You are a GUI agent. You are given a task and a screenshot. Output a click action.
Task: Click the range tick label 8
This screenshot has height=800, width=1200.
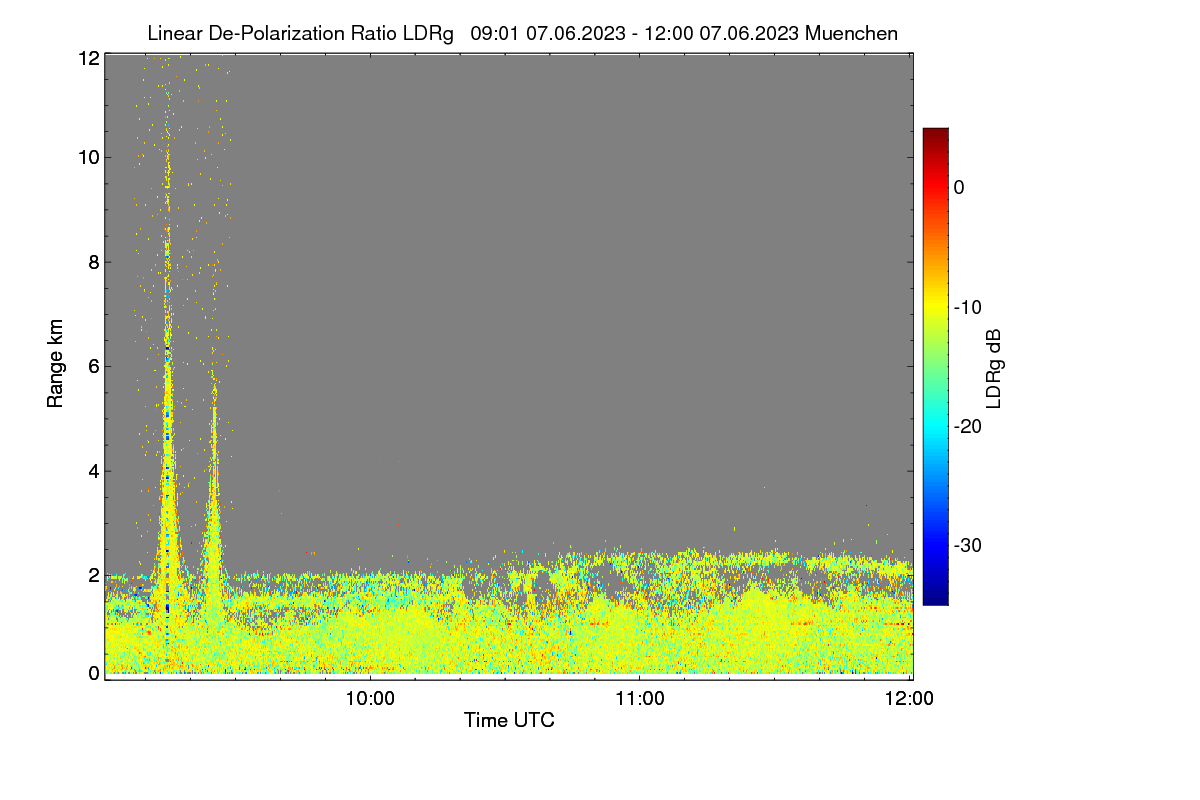[94, 262]
